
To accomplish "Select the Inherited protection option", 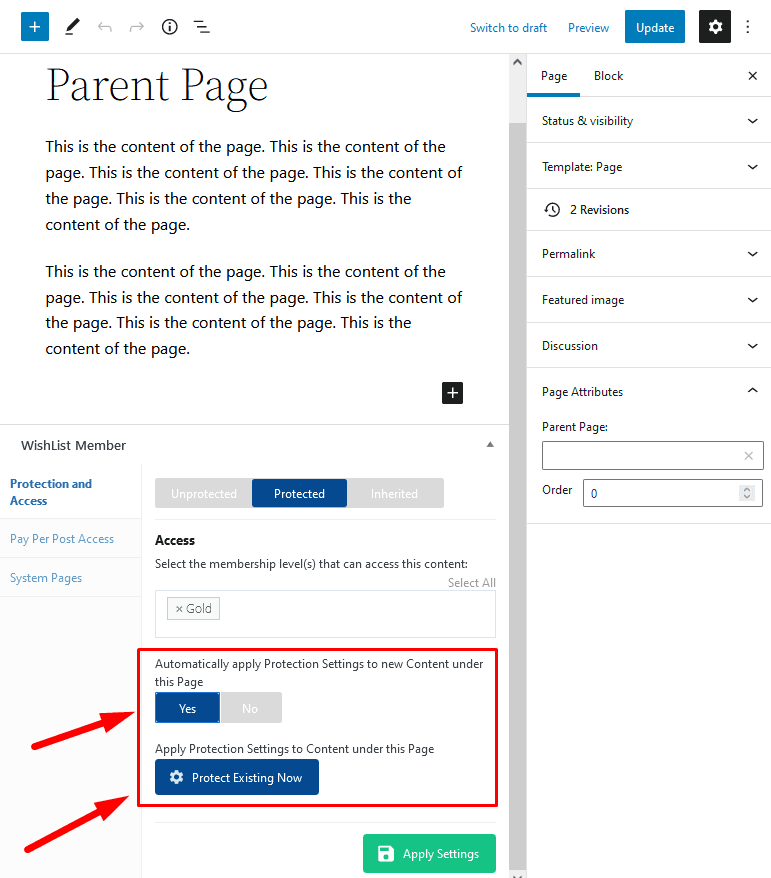I will tap(395, 493).
